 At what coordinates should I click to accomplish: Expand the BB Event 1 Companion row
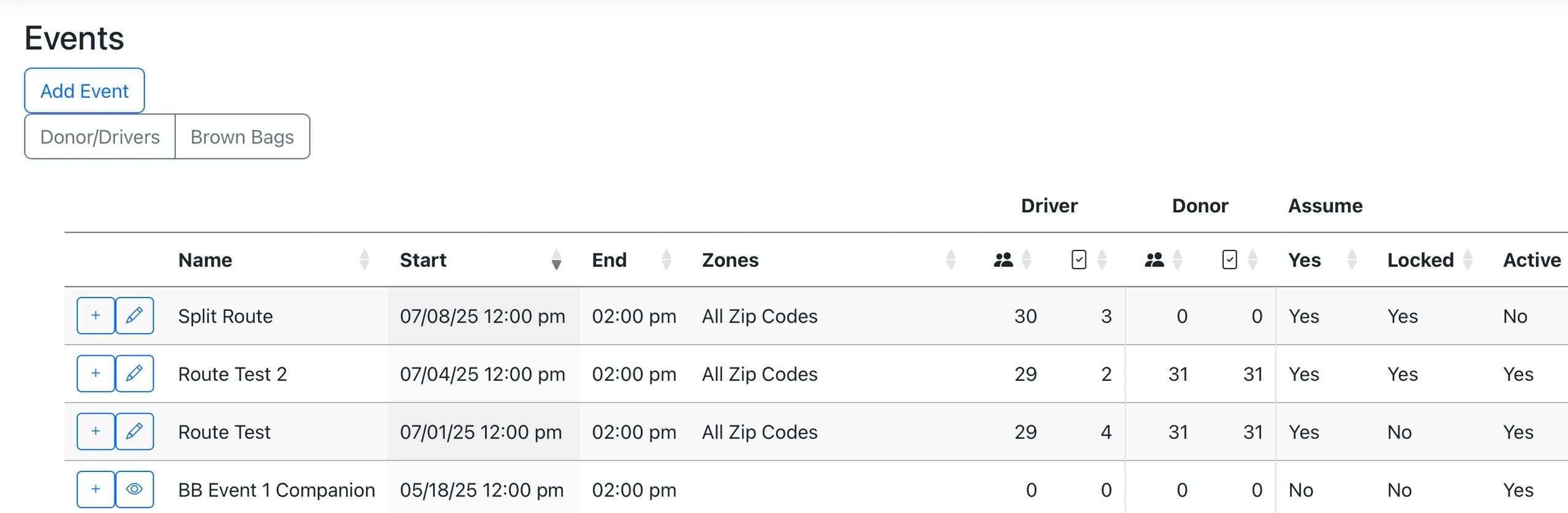point(96,489)
